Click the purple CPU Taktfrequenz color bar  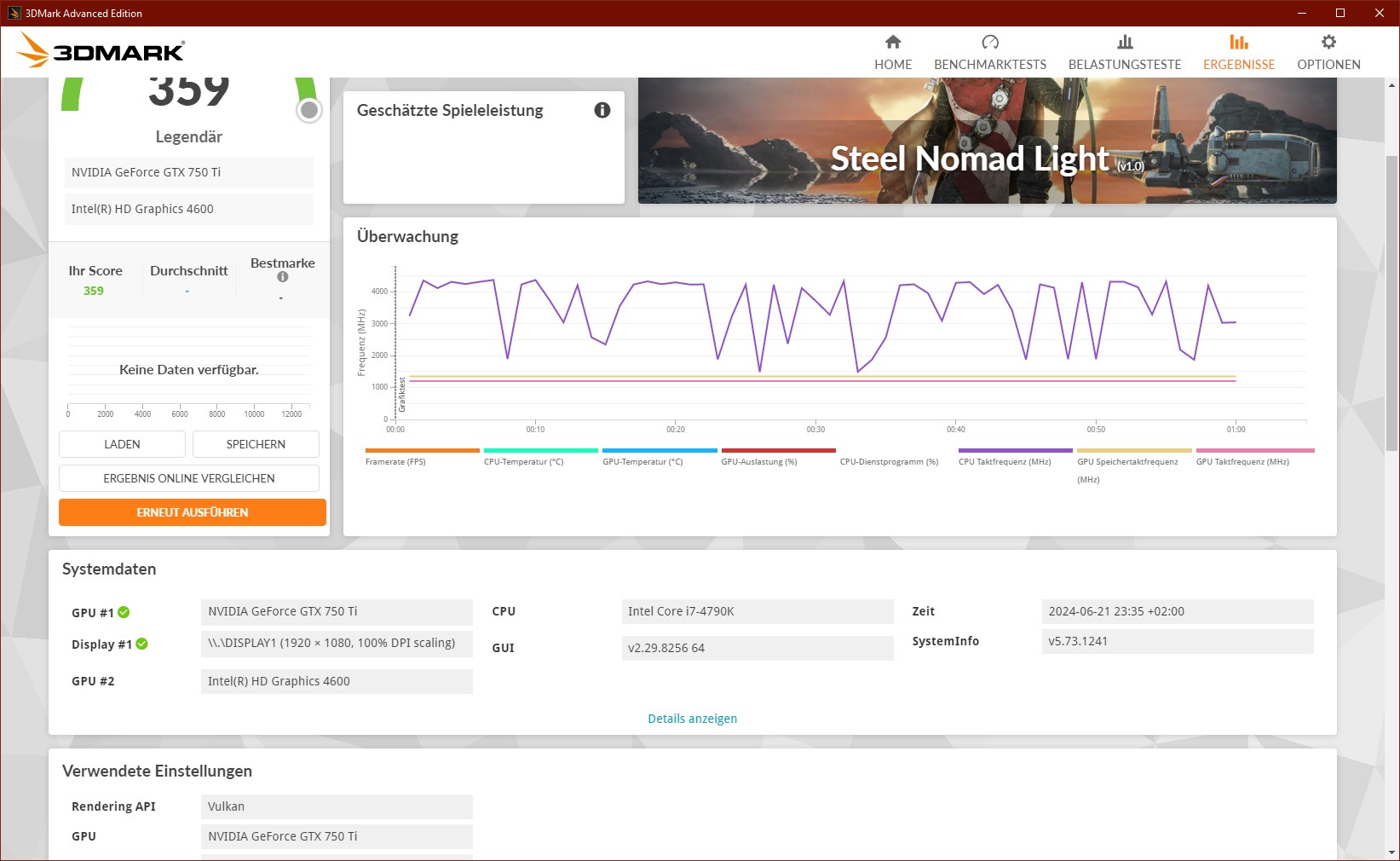pos(1016,450)
